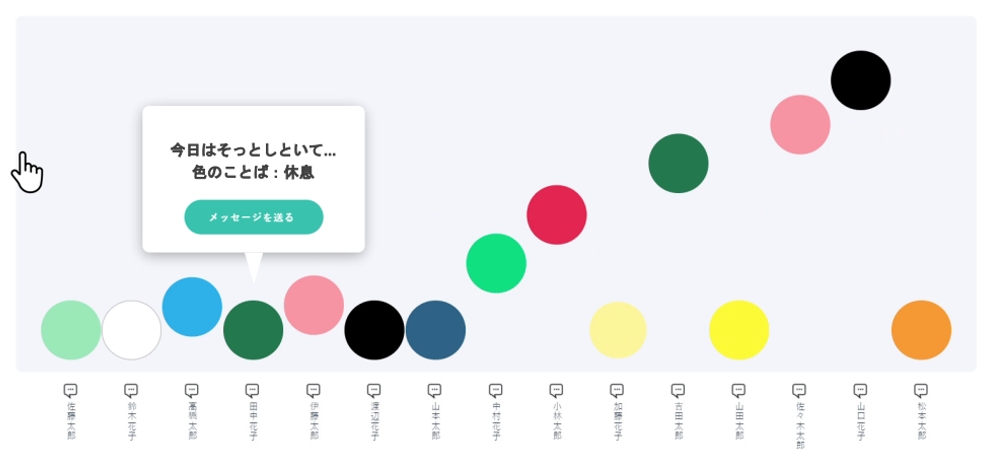Select the sky blue circle for 高橋太郎

(192, 307)
